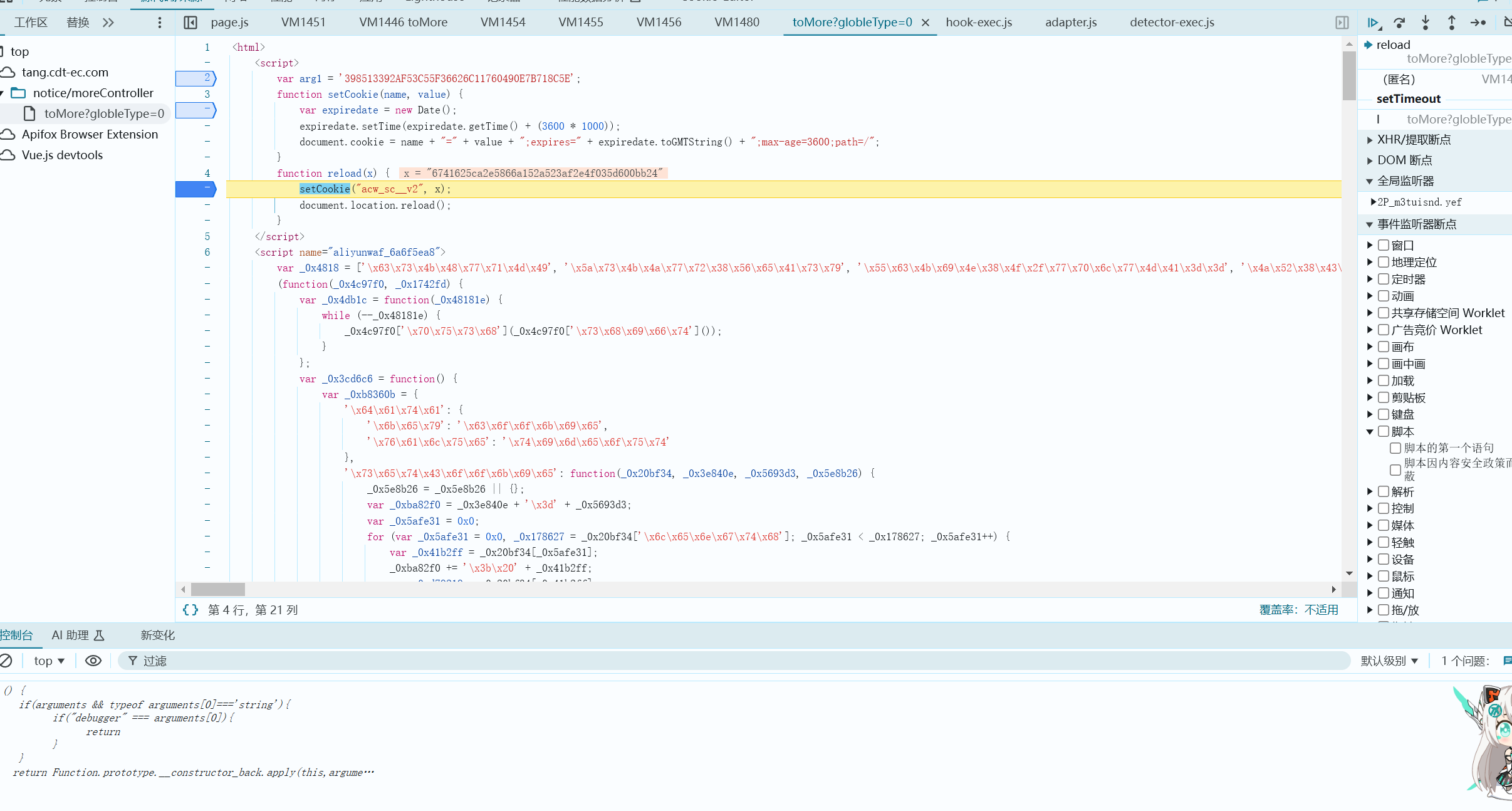
Task: Check the 定时器 checkbox
Action: click(x=1384, y=279)
